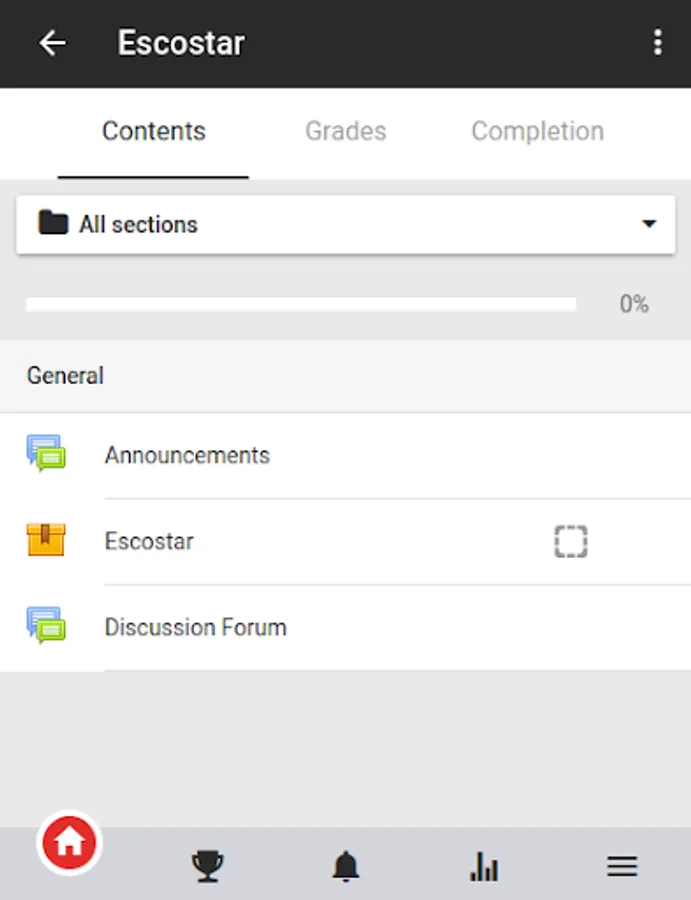The width and height of the screenshot is (691, 900).
Task: Open the All sections selector
Action: [x=345, y=224]
